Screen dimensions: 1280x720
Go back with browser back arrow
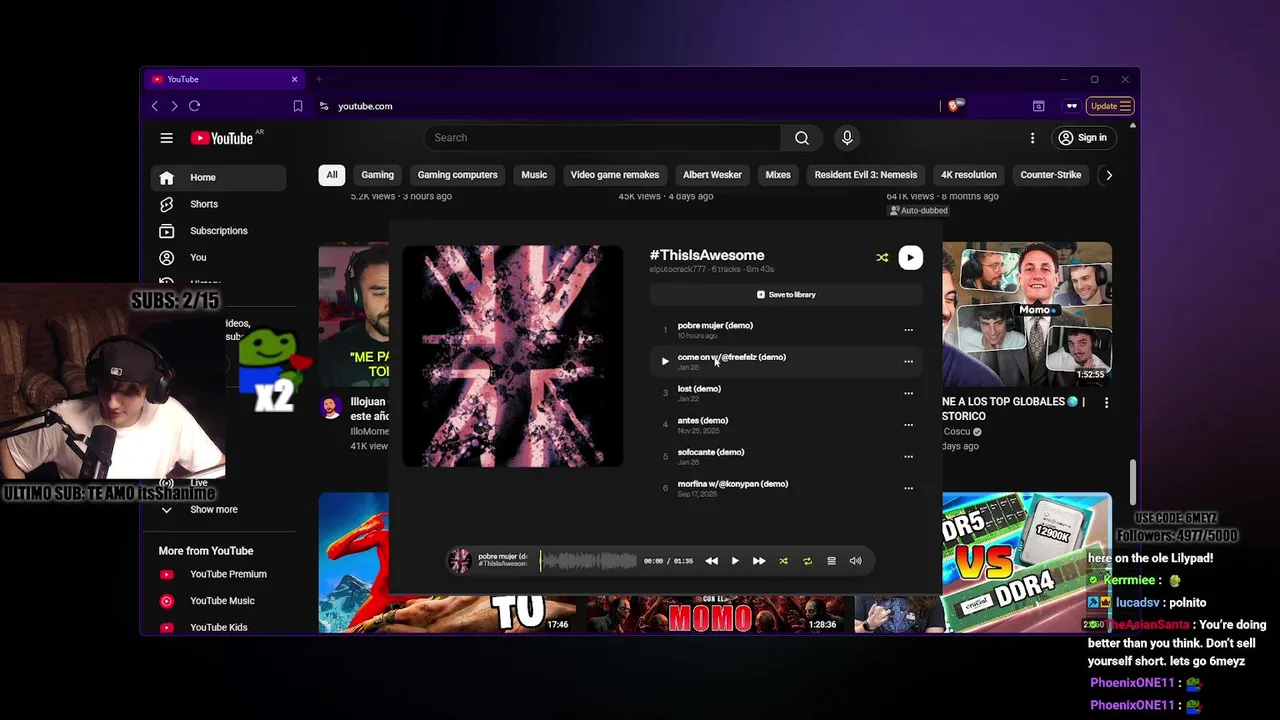coord(155,106)
